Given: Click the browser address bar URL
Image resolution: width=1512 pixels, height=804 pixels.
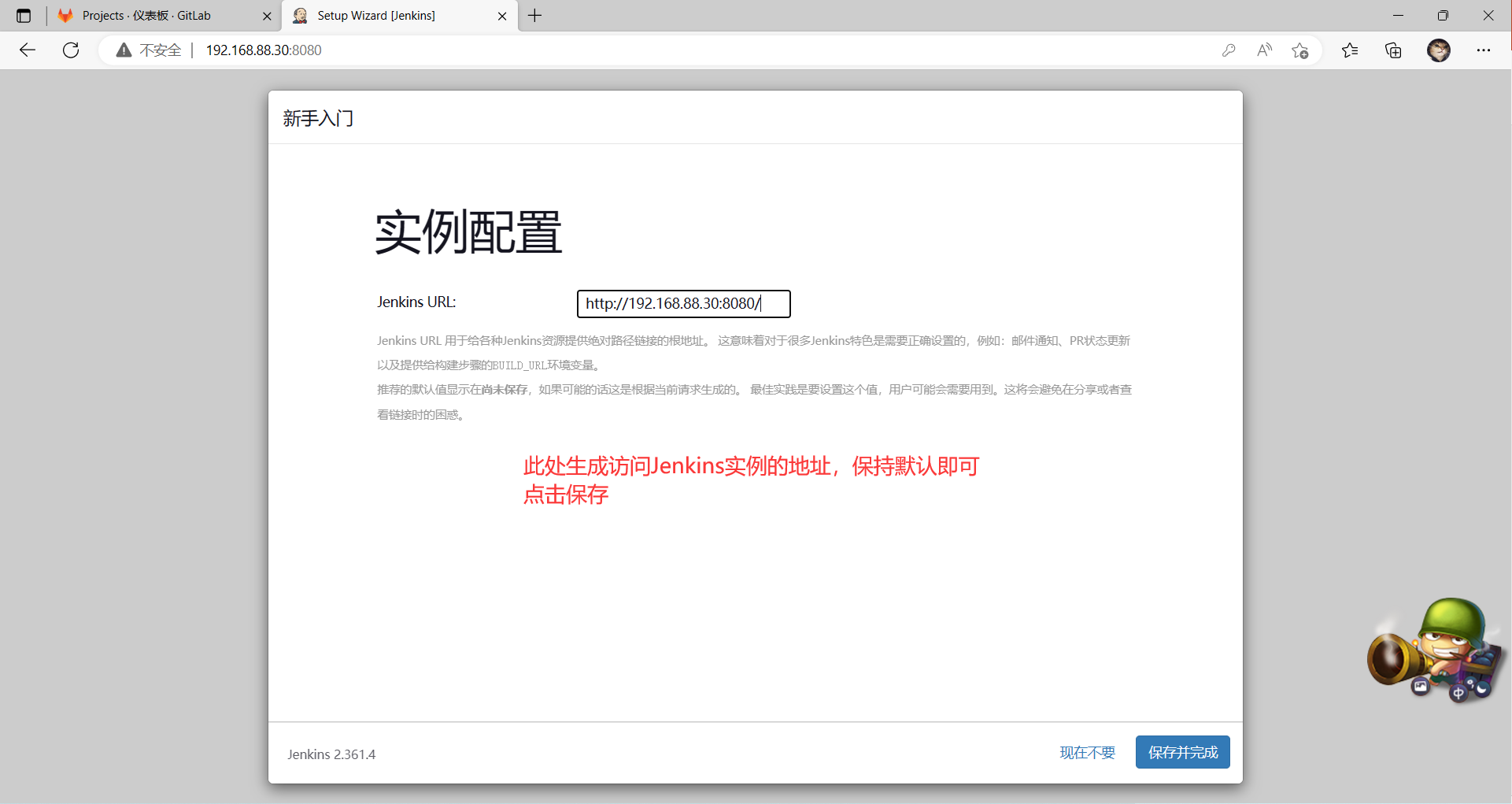Looking at the screenshot, I should point(264,50).
